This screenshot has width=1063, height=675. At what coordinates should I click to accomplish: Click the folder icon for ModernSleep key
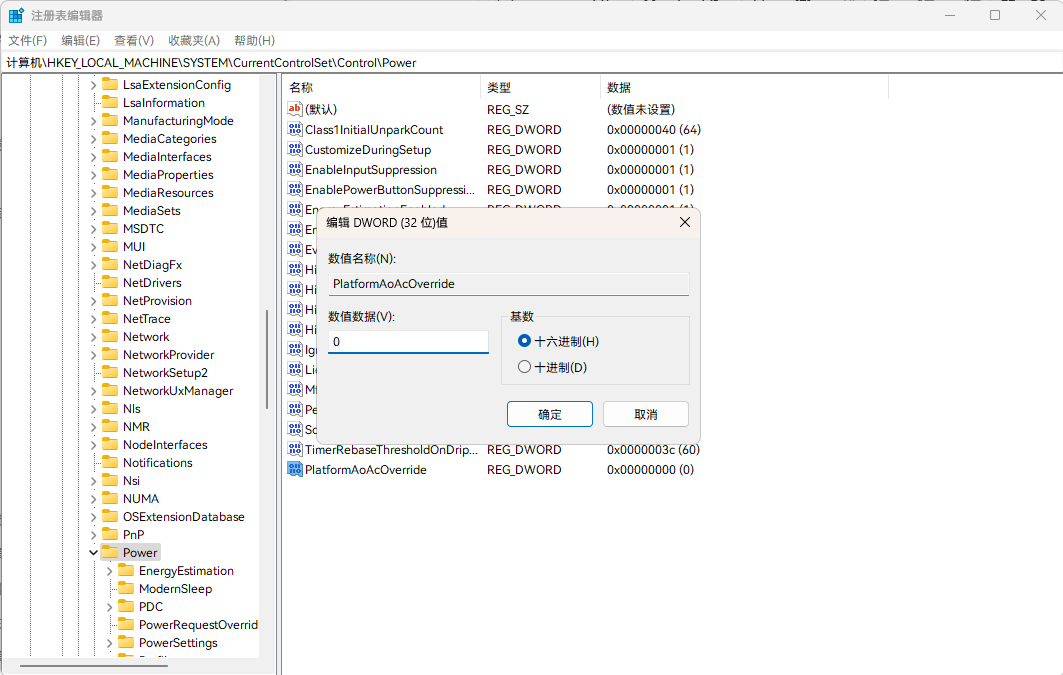(126, 588)
